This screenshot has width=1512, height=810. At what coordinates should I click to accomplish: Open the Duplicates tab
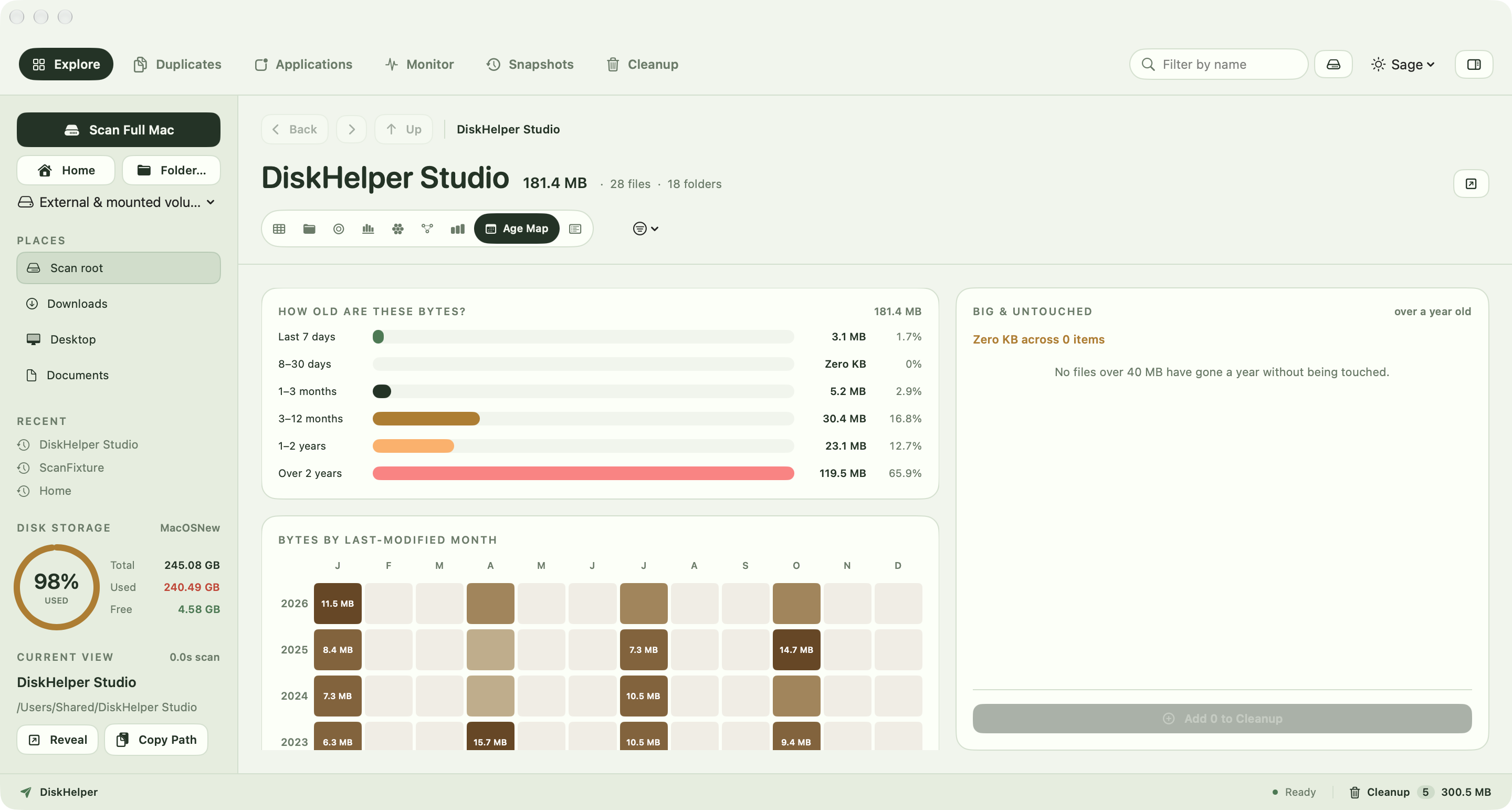pyautogui.click(x=177, y=64)
